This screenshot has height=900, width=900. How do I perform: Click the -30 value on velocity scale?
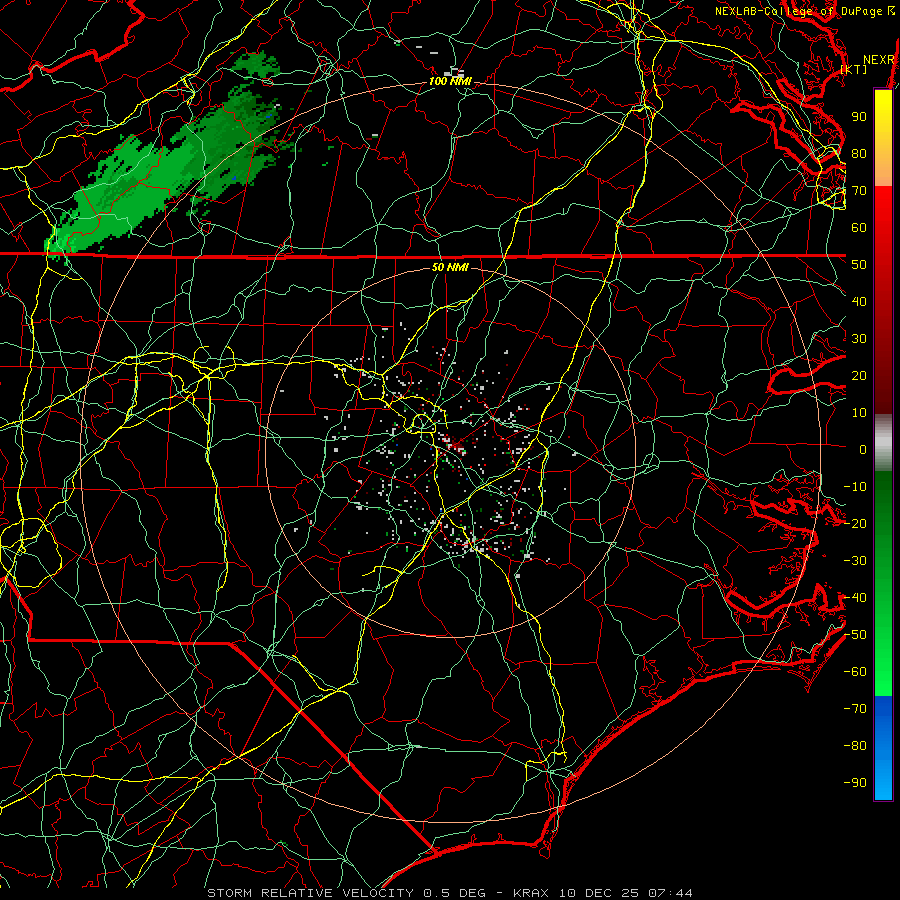coord(855,561)
